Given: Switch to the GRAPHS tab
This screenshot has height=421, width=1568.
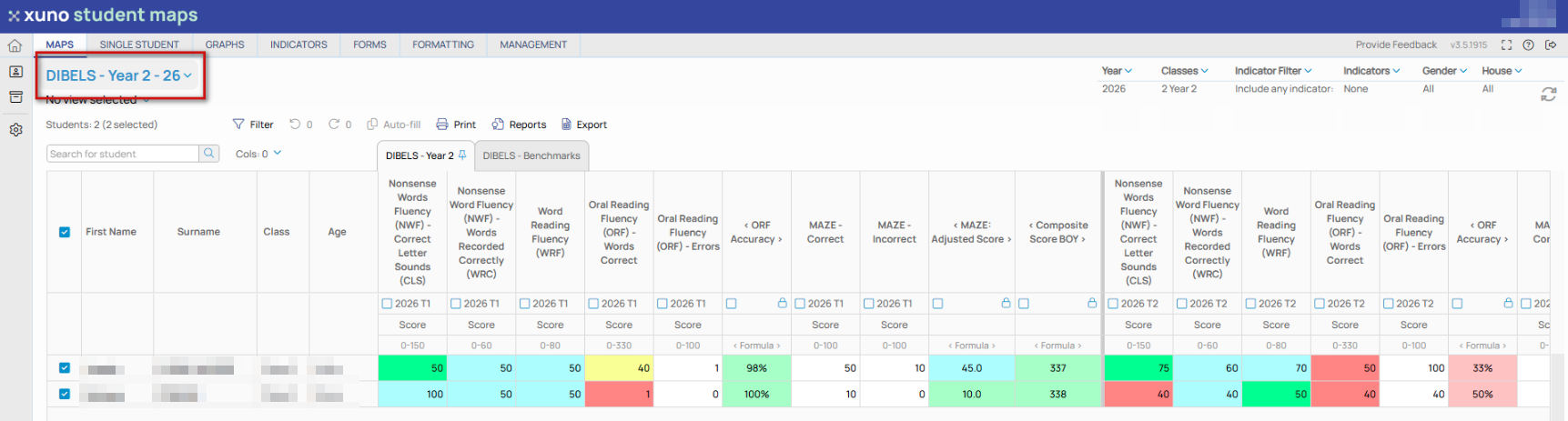Looking at the screenshot, I should click(225, 45).
